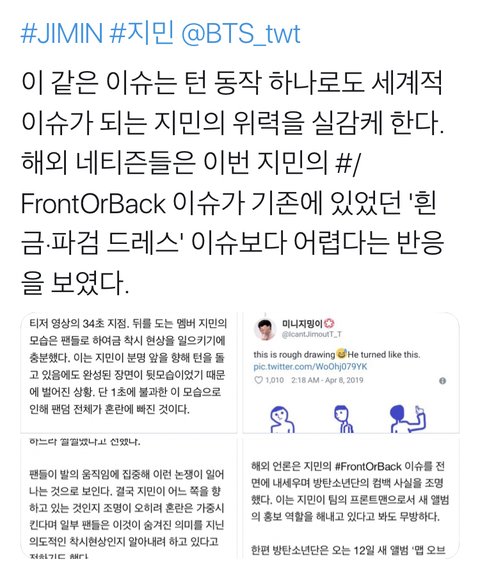Image resolution: width=480 pixels, height=582 pixels.
Task: Click 미니지밍이 profile avatar photo
Action: 265,329
